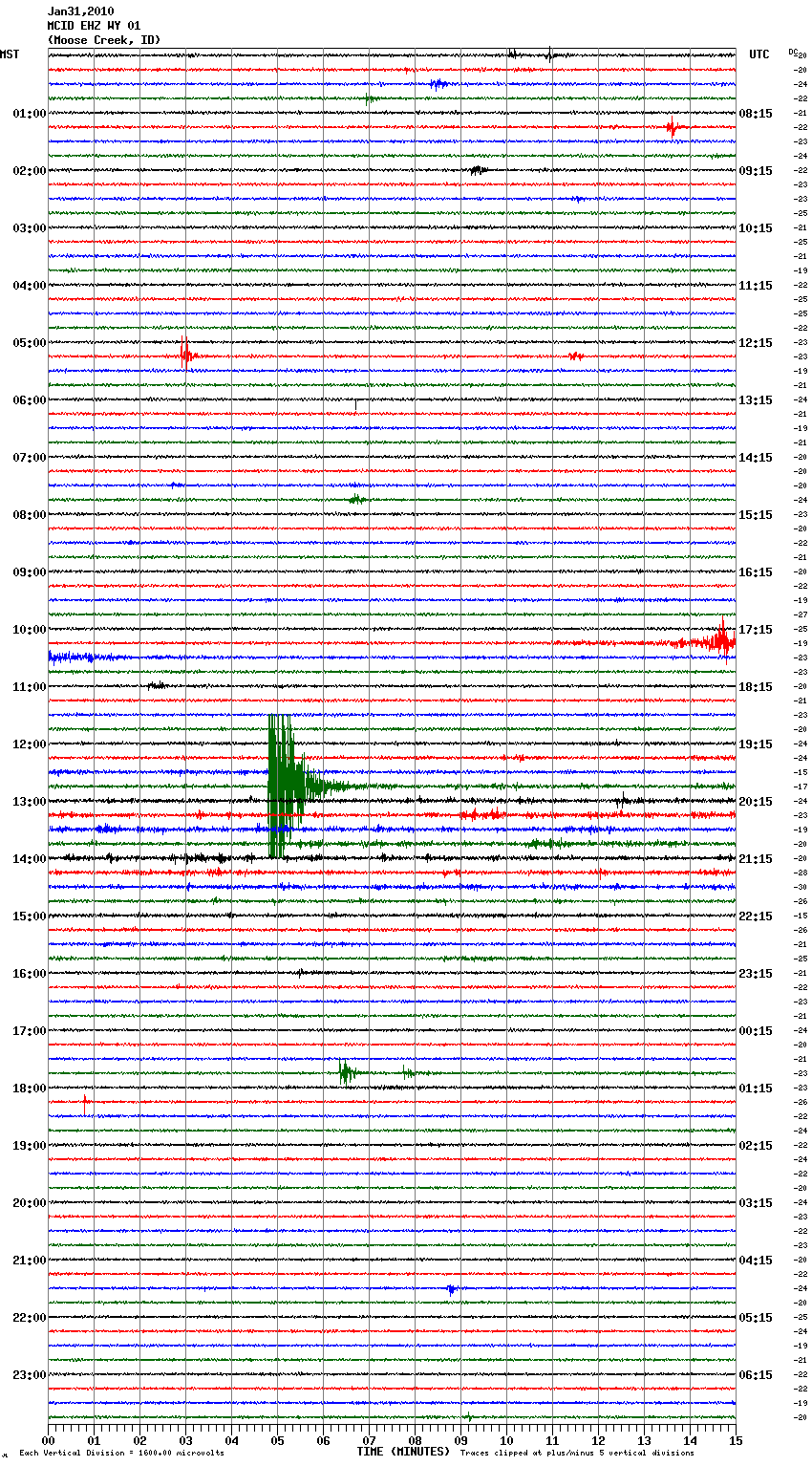Click the 12 minute tick label

tap(598, 1439)
